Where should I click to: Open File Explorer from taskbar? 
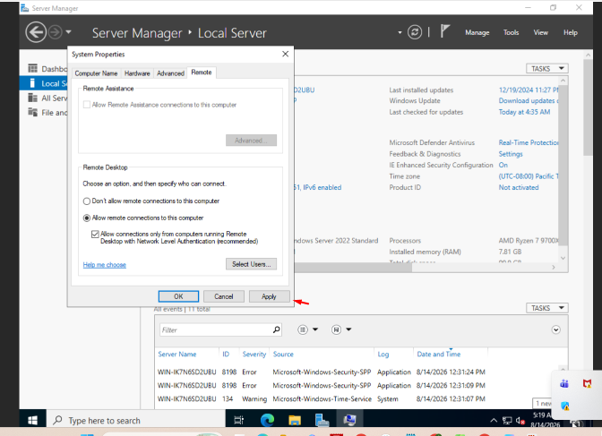coord(294,420)
